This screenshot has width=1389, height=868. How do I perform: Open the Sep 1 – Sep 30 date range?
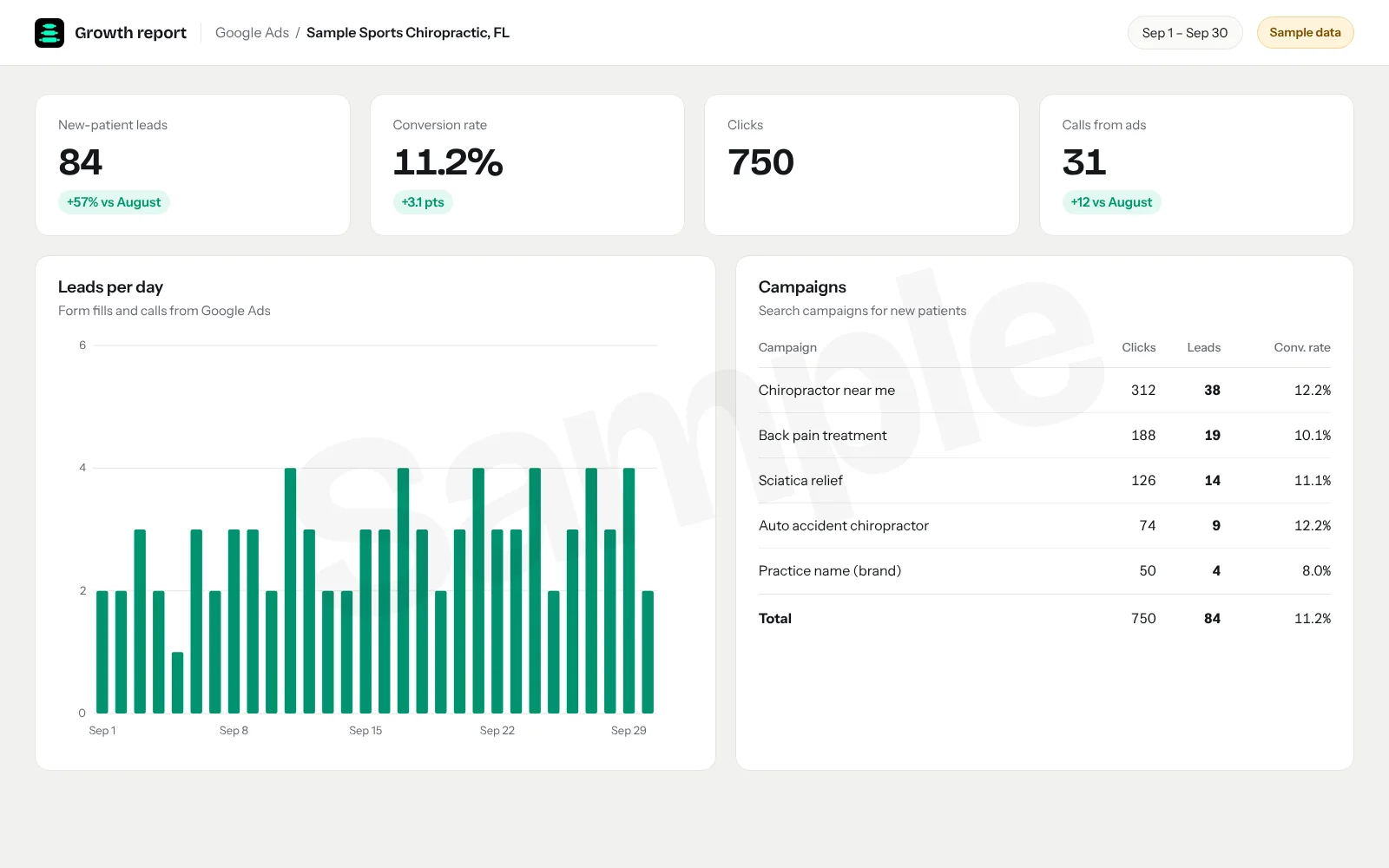[x=1185, y=33]
